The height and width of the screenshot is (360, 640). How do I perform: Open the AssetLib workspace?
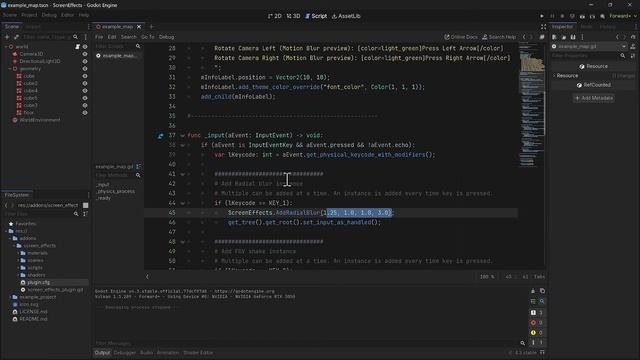(x=346, y=16)
